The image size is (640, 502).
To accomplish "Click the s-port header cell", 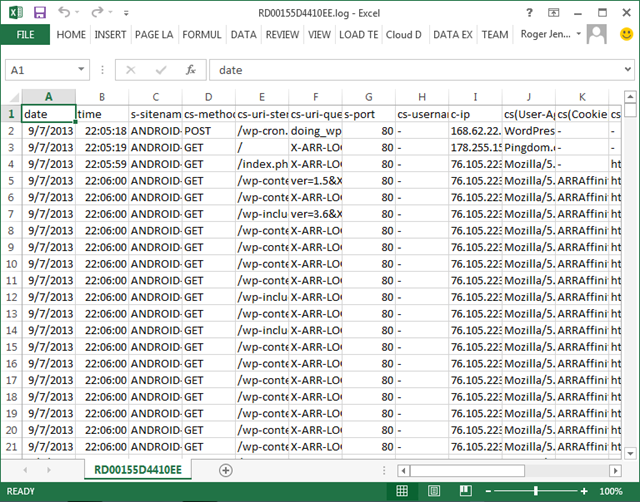I will [x=369, y=114].
